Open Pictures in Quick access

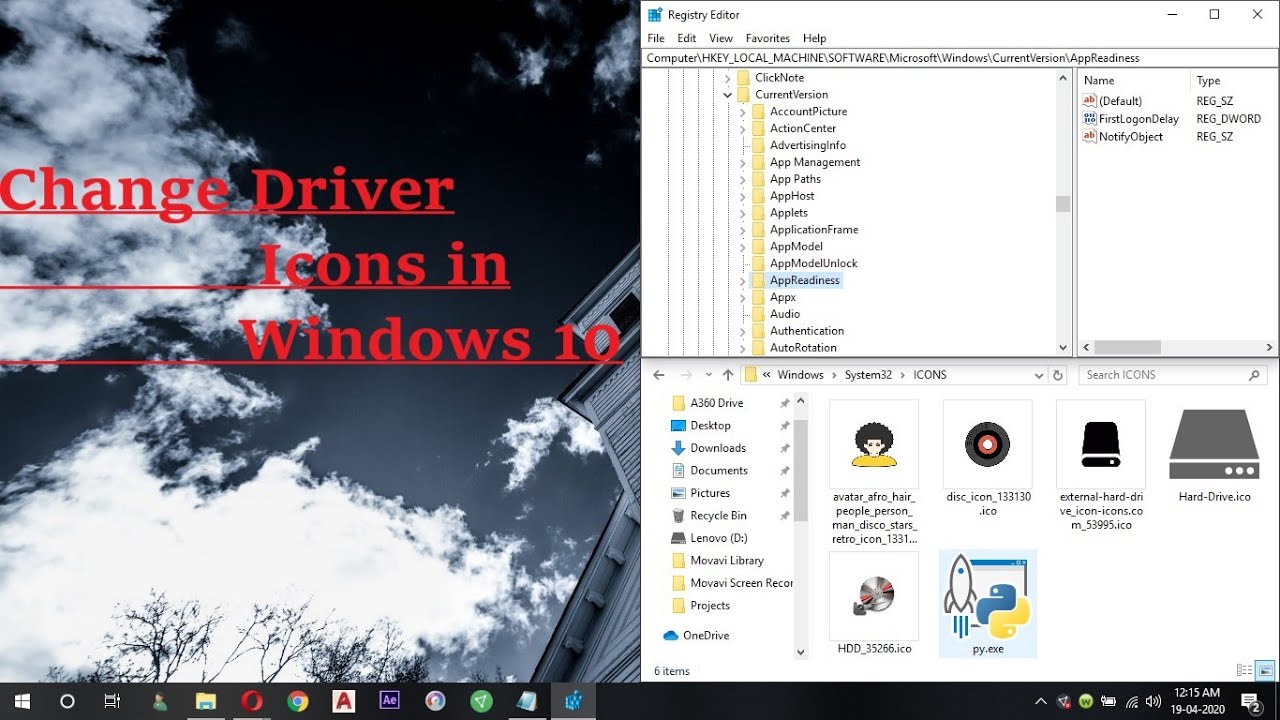click(710, 493)
